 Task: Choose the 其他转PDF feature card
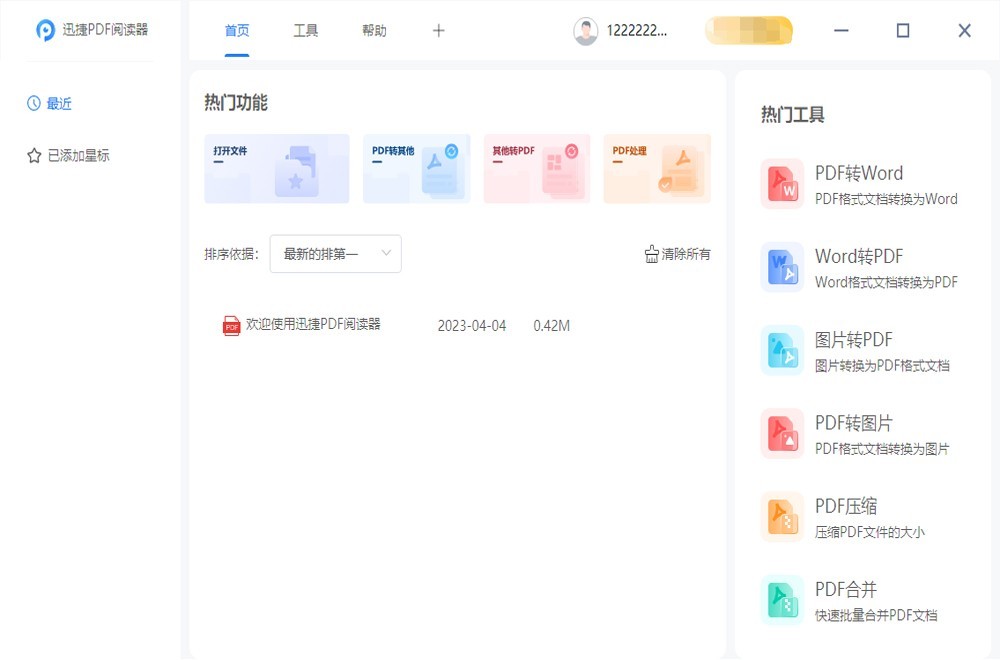(536, 169)
